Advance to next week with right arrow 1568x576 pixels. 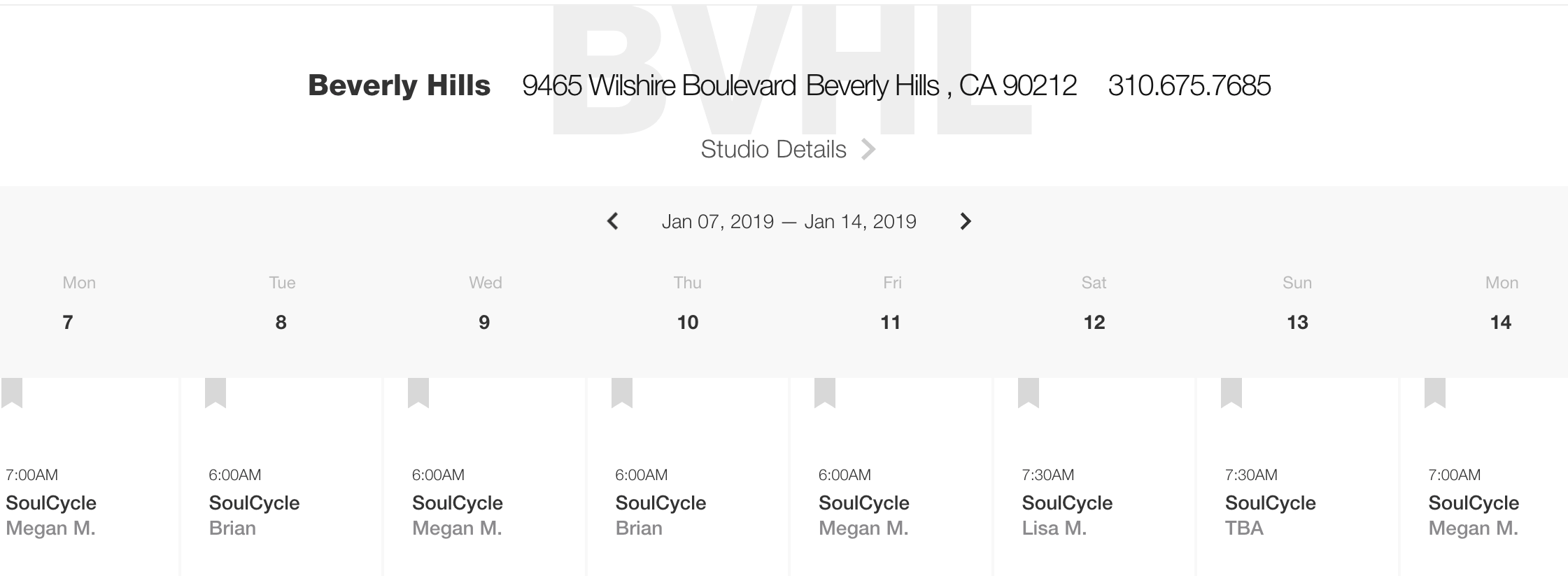pos(966,221)
